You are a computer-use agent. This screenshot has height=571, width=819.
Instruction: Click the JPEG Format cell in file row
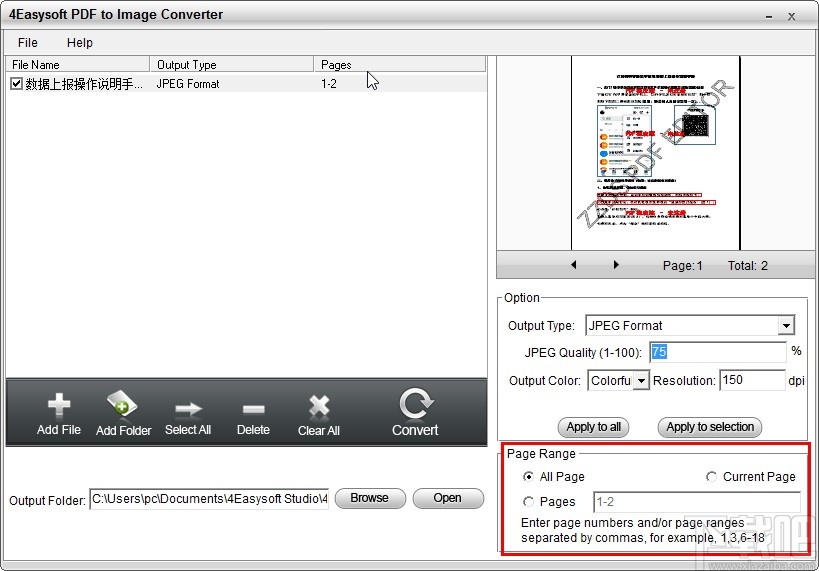(x=188, y=84)
